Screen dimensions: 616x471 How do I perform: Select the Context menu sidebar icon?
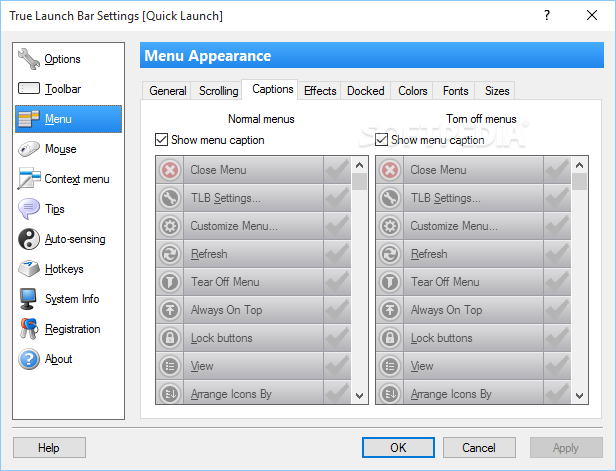tap(29, 179)
